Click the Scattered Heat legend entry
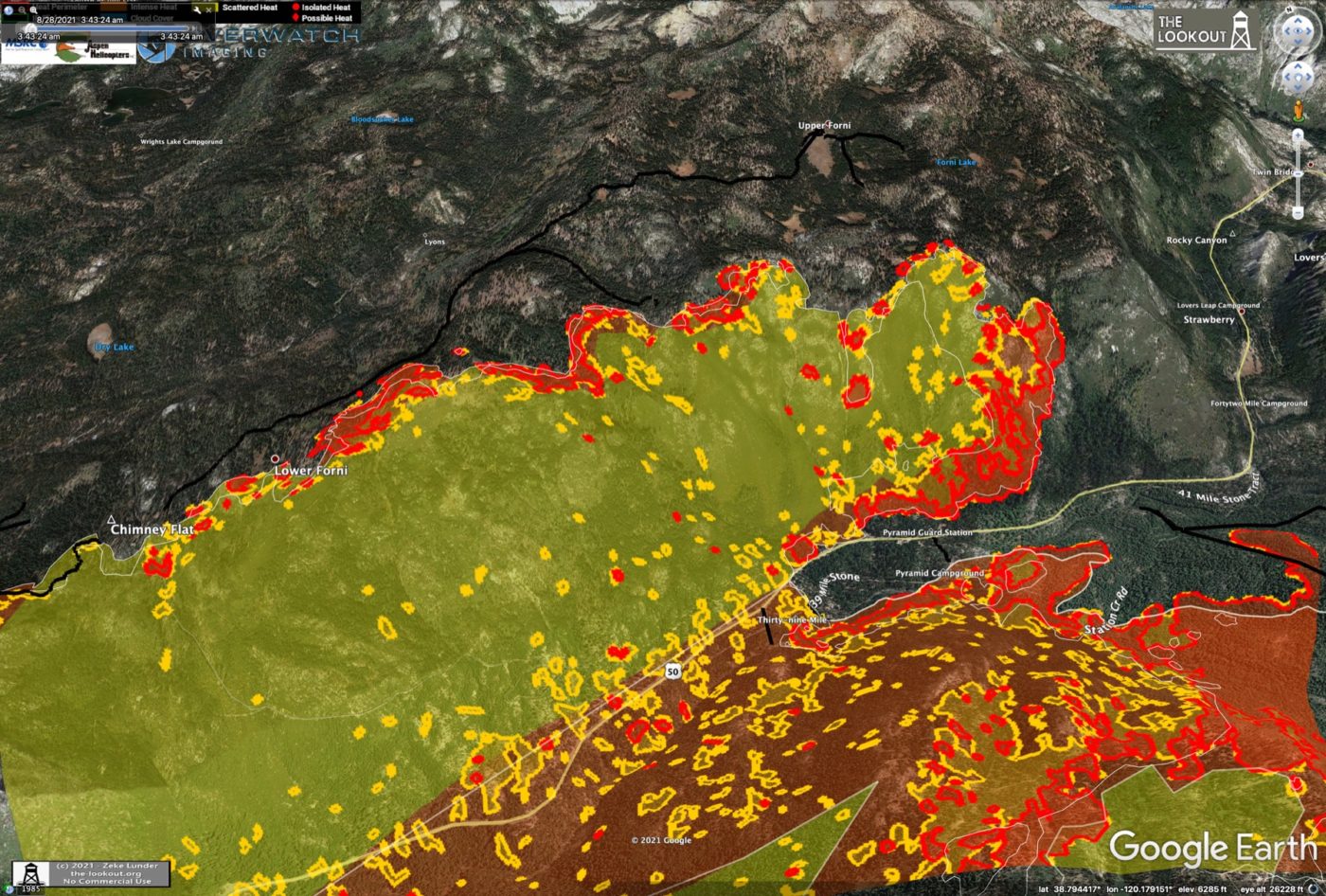 pos(249,8)
